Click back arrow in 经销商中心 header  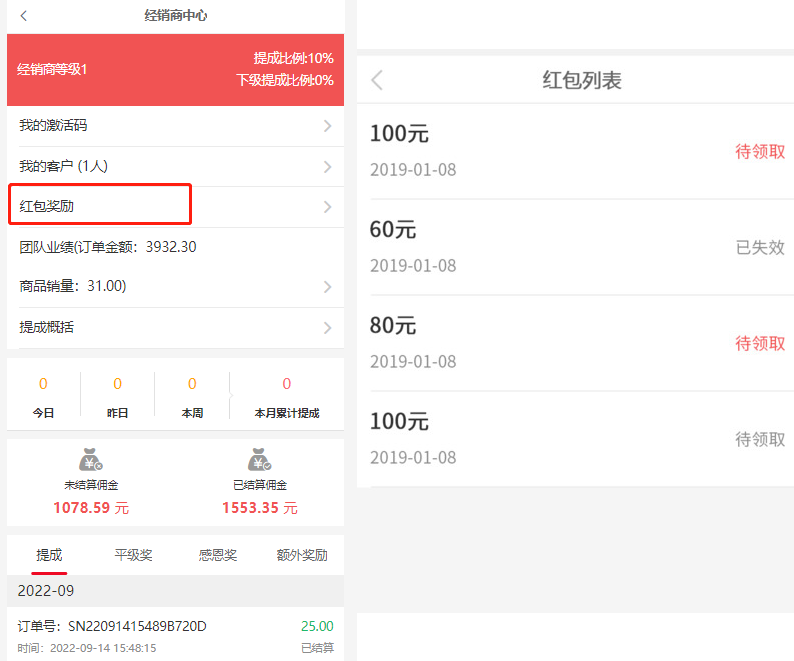pyautogui.click(x=24, y=16)
